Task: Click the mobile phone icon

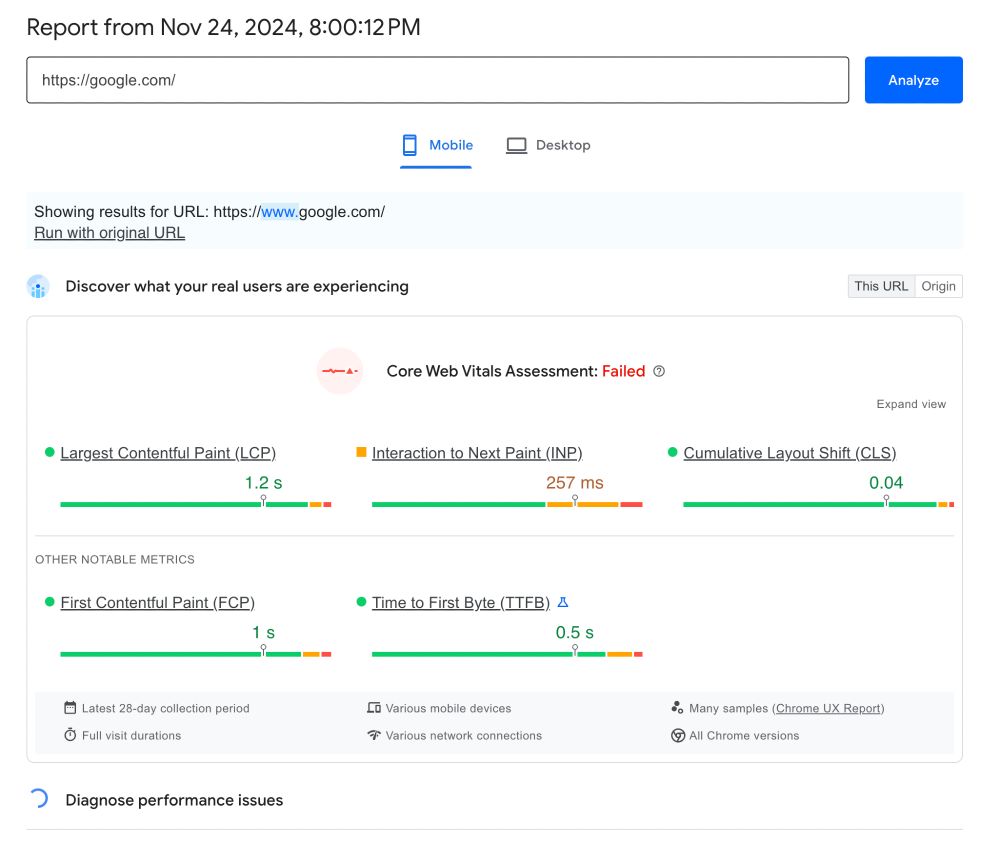Action: coord(409,145)
